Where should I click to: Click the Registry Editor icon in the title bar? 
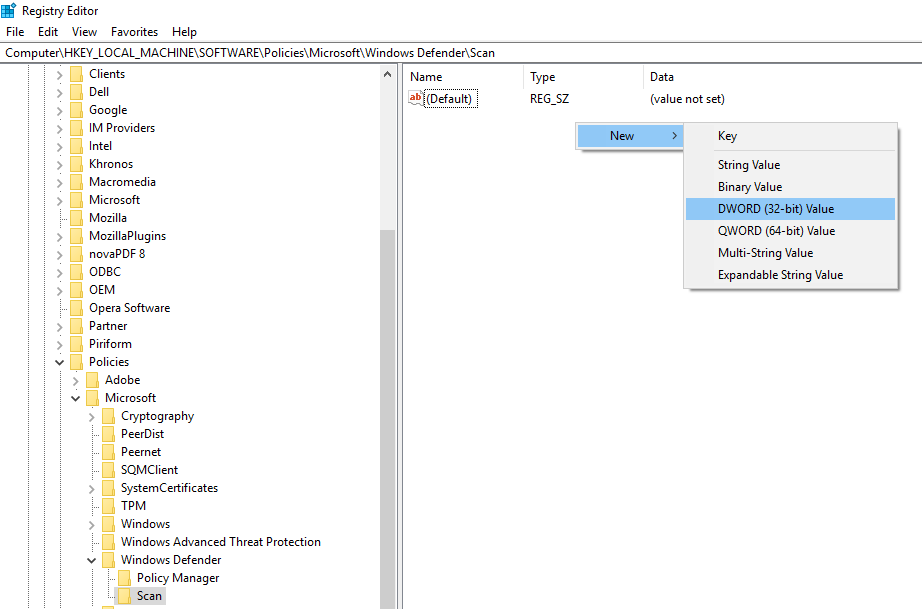click(9, 9)
